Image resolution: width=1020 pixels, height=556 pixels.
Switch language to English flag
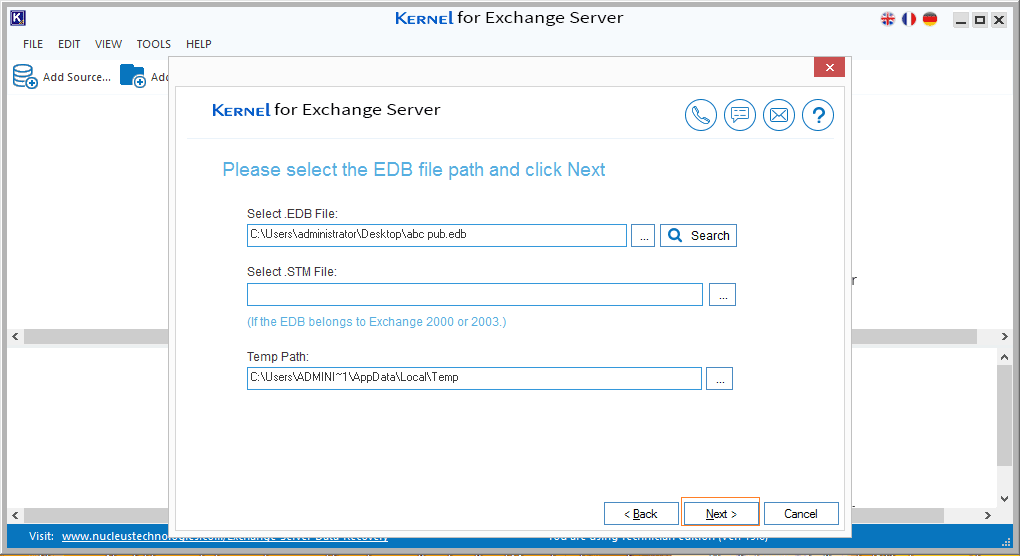tap(888, 19)
